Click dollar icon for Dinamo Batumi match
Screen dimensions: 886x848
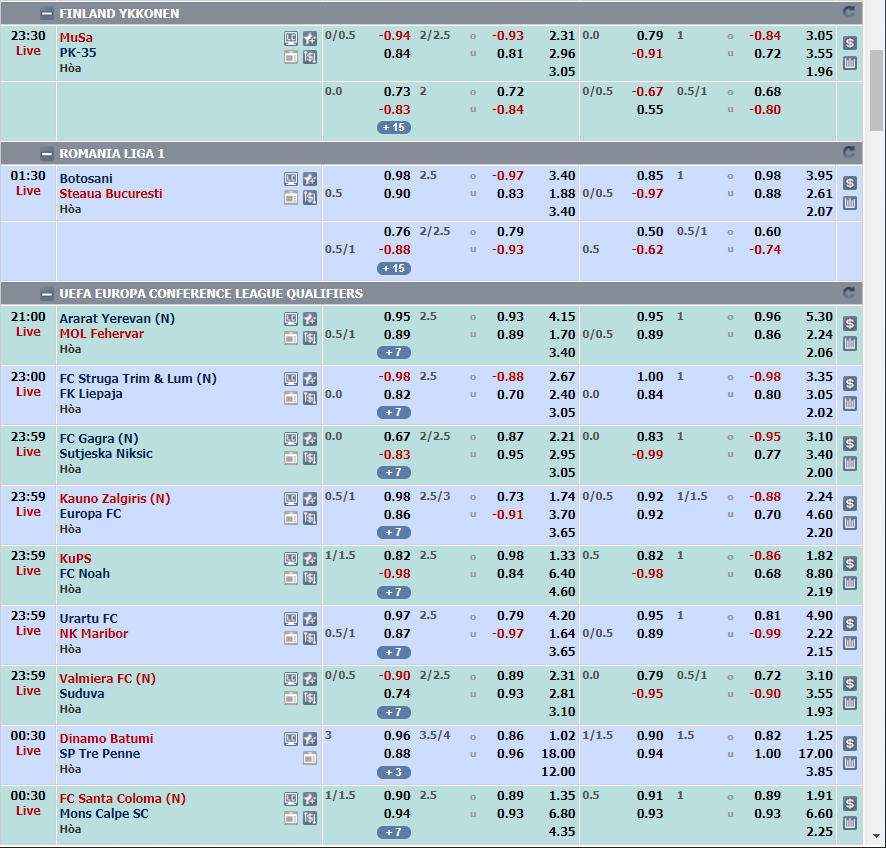(849, 743)
